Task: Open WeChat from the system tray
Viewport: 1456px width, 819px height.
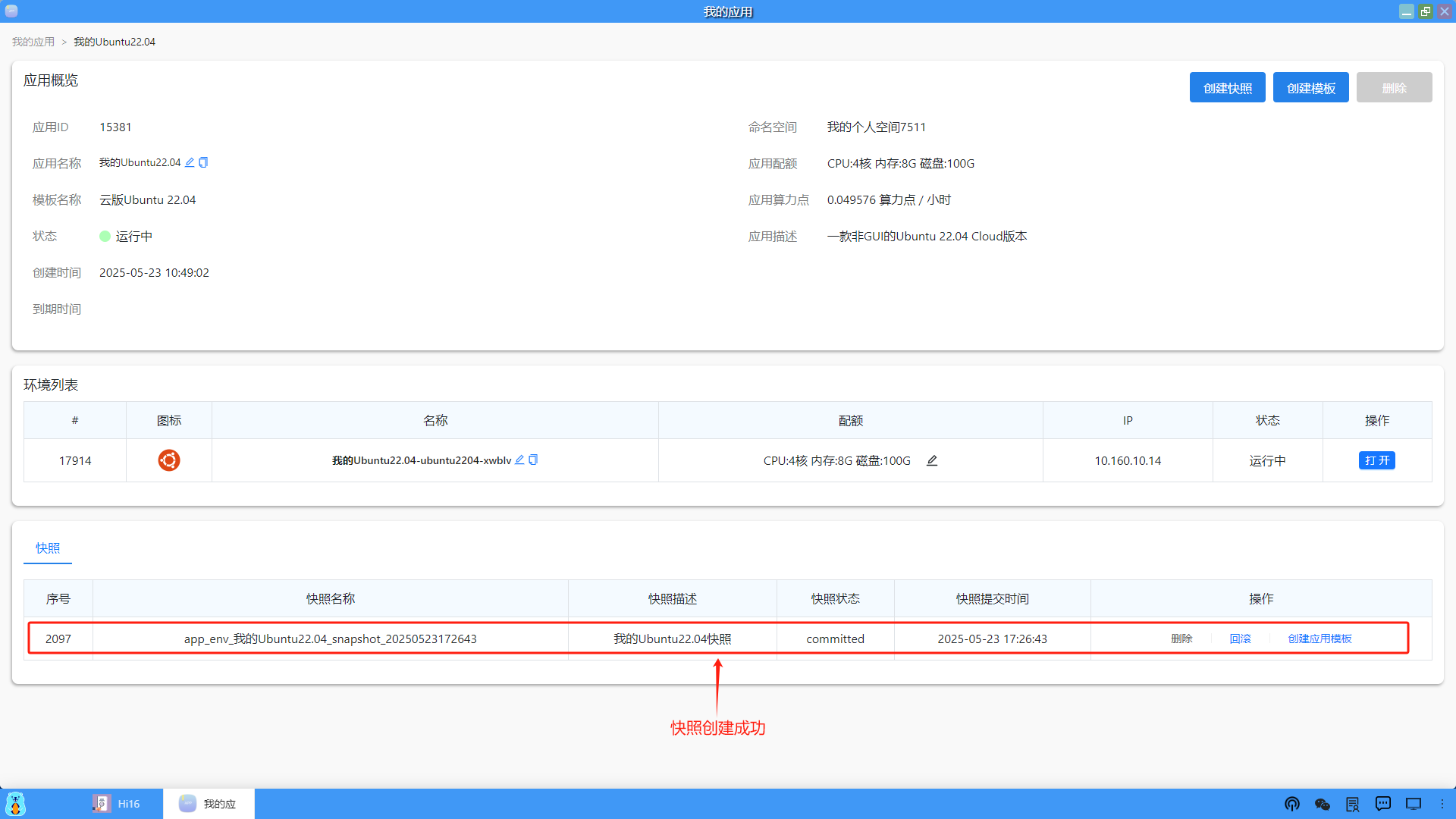Action: (x=1322, y=804)
